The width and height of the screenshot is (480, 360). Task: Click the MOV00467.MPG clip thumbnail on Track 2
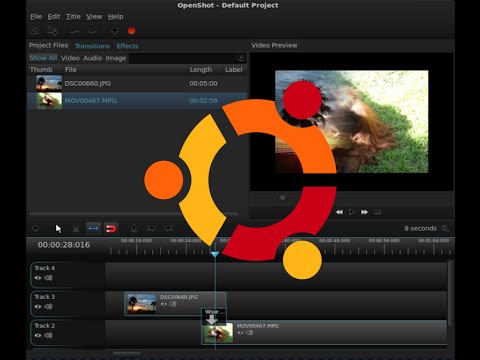coord(218,333)
